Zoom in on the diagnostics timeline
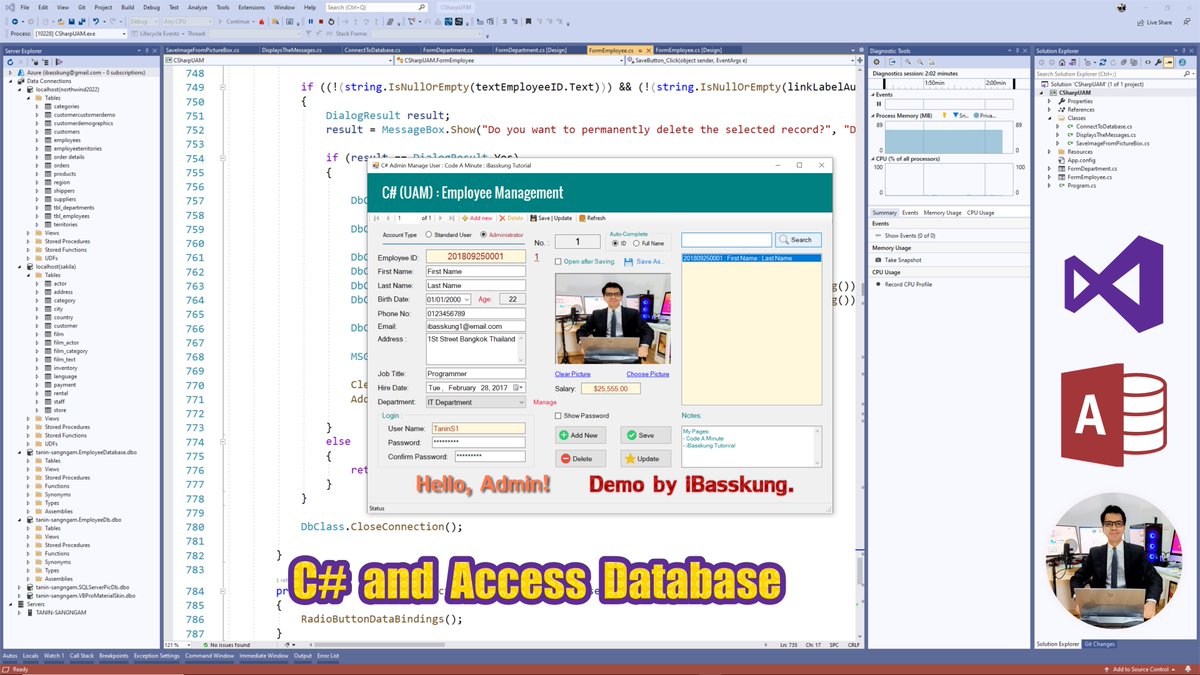The image size is (1200, 675). pos(908,62)
